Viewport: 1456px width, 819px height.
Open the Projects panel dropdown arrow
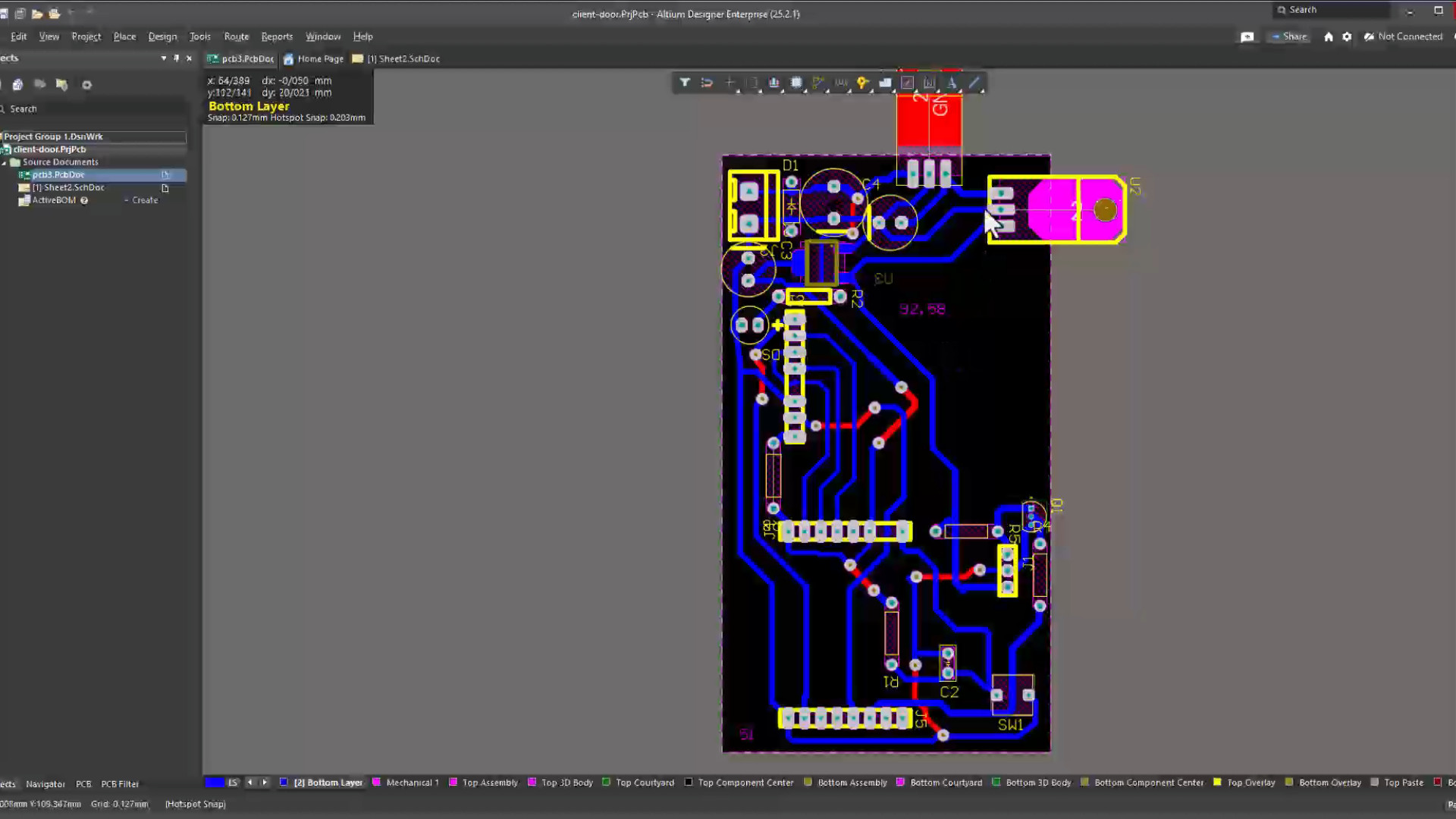164,58
